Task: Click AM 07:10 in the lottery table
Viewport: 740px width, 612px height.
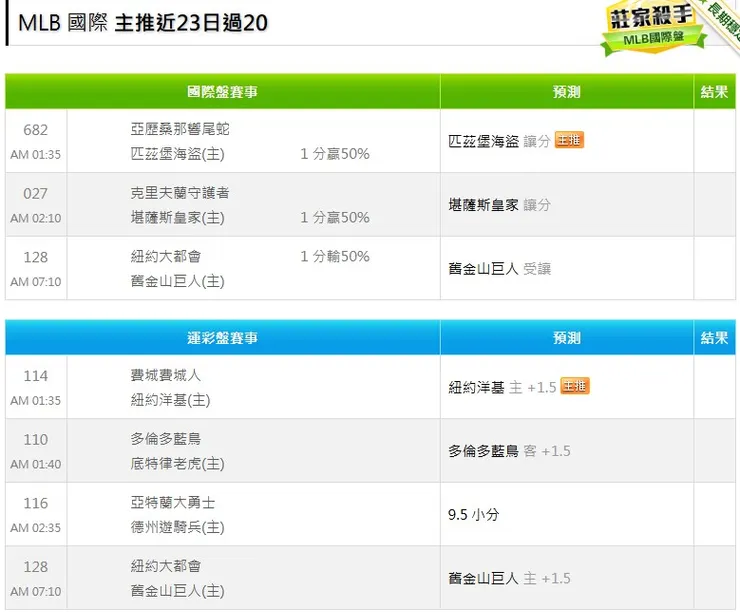Action: [x=35, y=592]
